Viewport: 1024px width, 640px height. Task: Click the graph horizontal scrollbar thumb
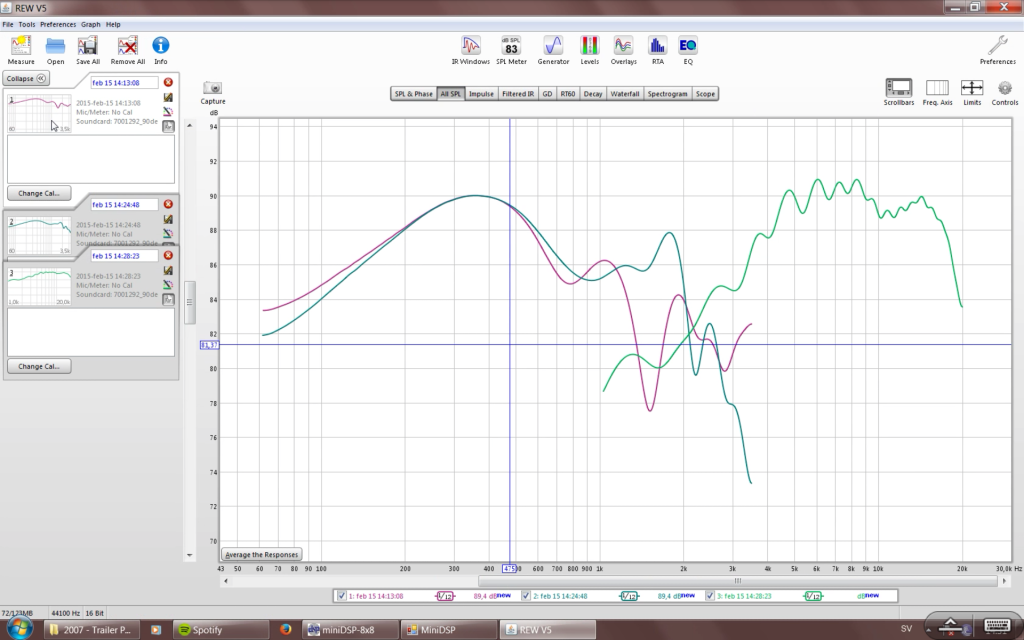pos(738,581)
